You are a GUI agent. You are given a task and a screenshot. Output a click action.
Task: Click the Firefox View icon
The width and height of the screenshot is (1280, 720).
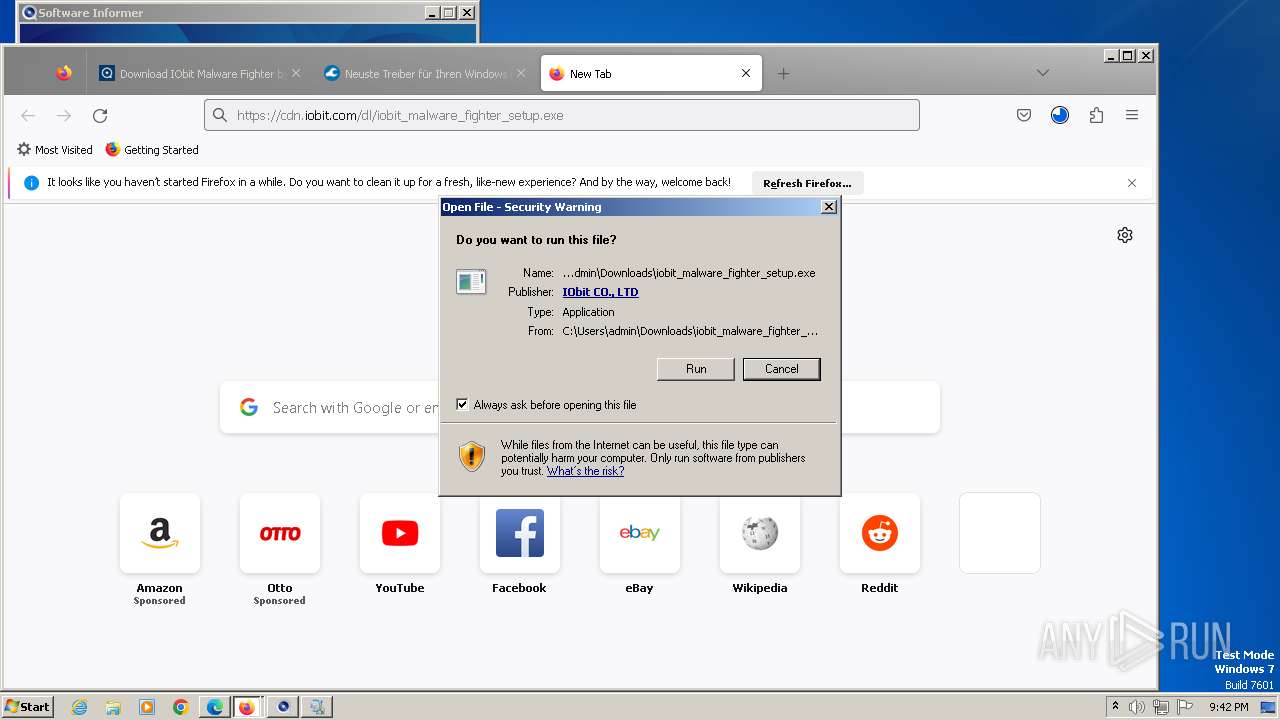click(x=64, y=73)
